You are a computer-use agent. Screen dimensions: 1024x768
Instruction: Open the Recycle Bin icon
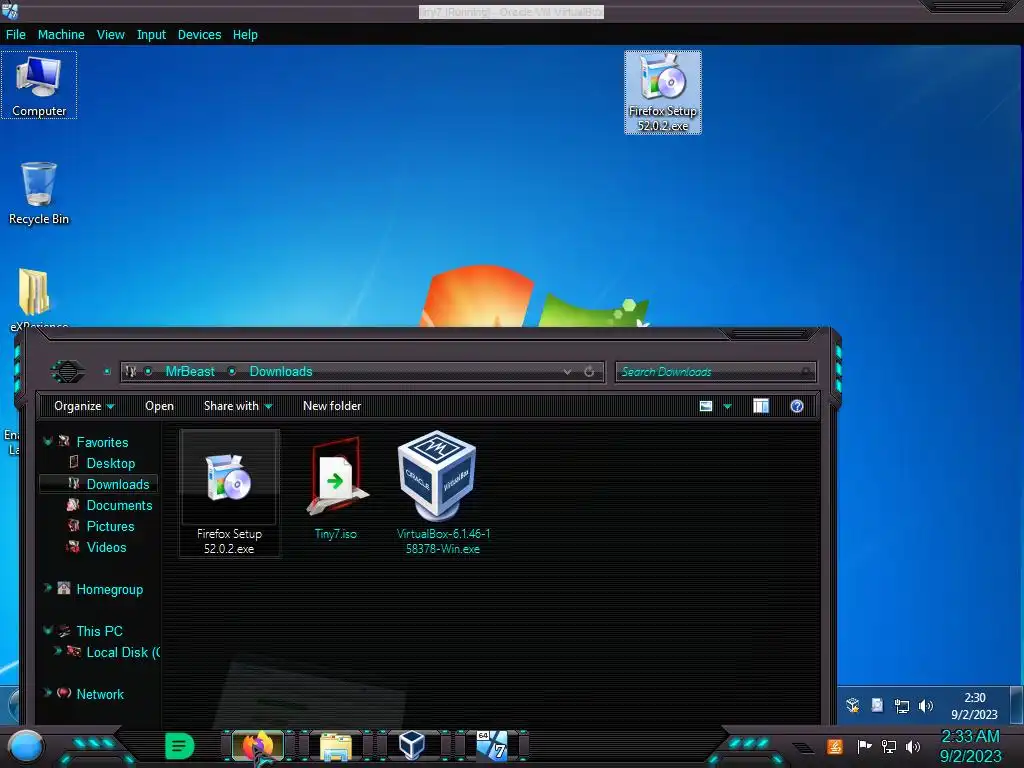point(39,194)
